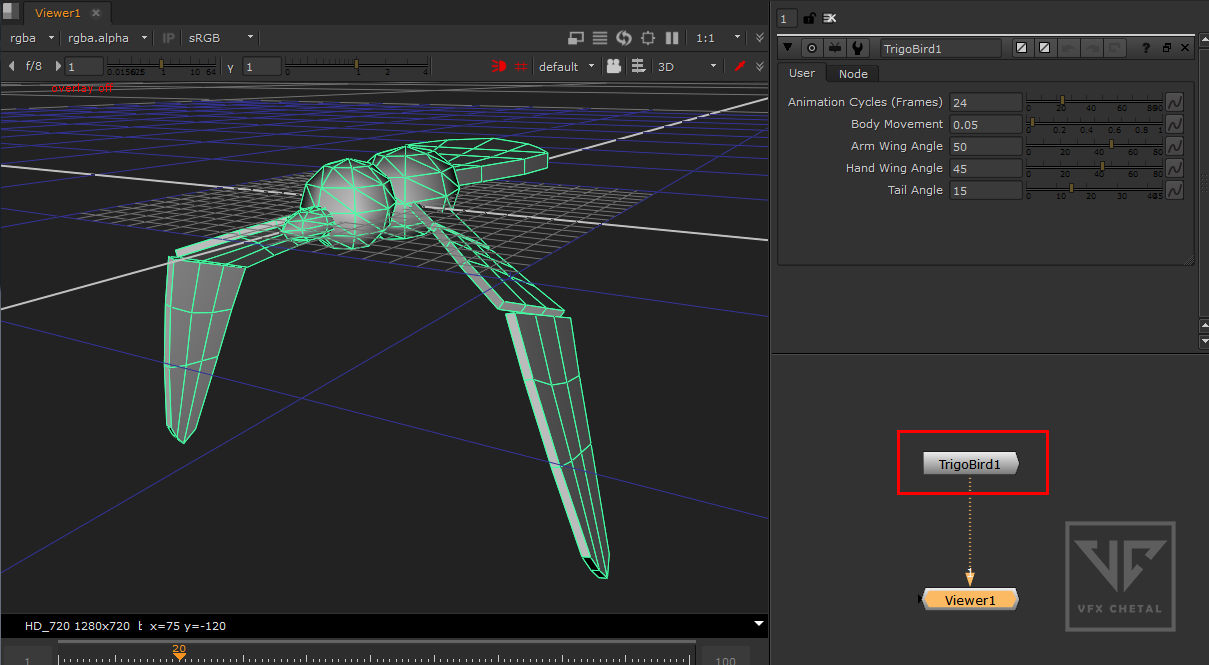
Task: Click the wrench icon in TrigoBird1 properties
Action: [858, 48]
